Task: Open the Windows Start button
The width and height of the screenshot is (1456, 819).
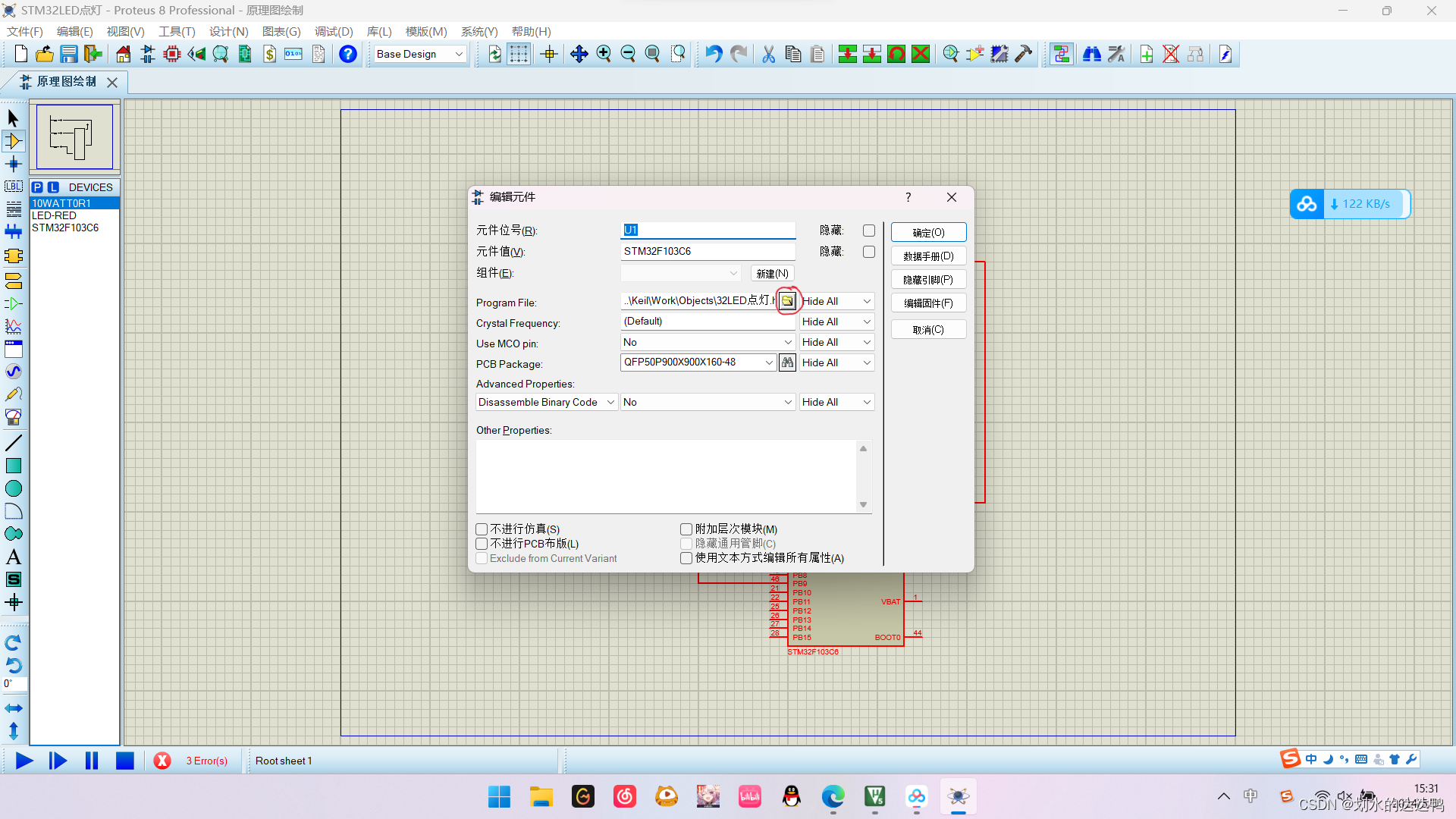Action: [x=499, y=797]
